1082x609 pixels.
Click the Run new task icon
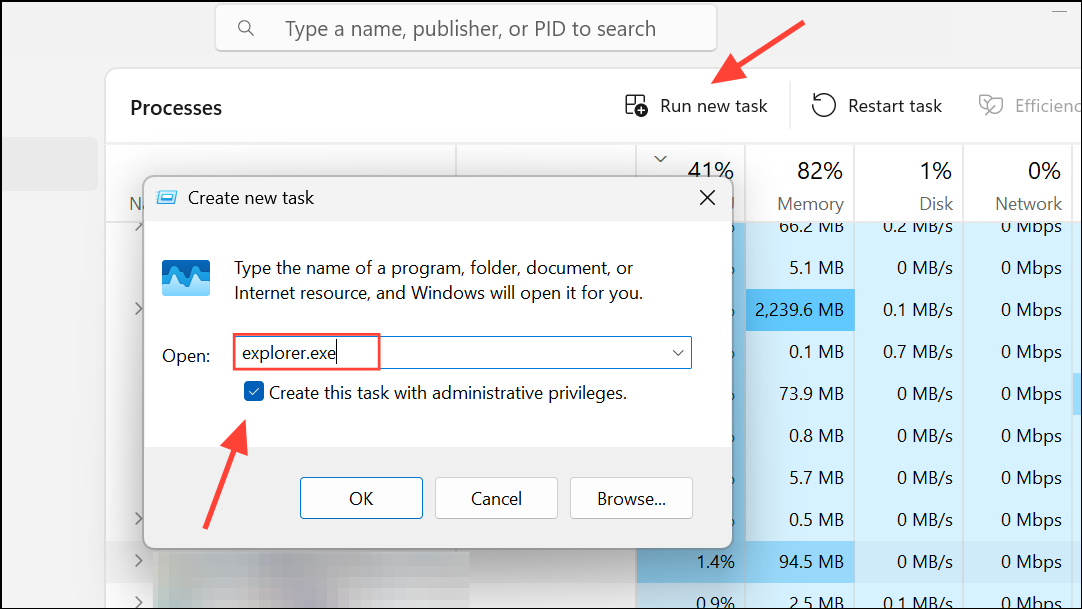click(636, 106)
